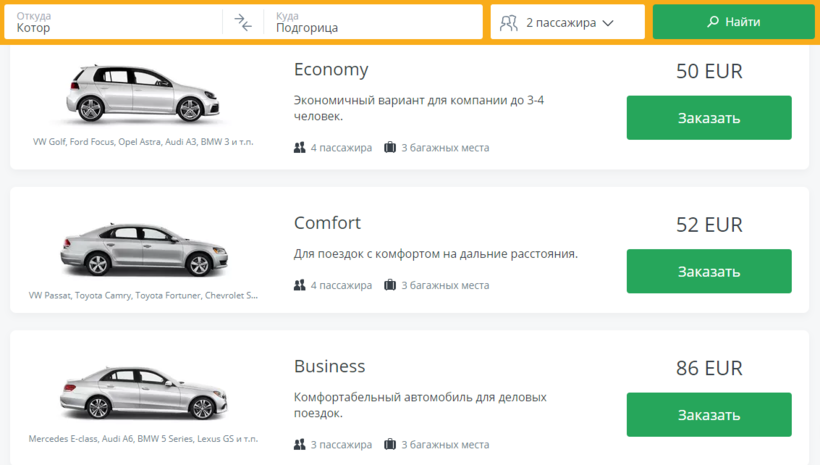This screenshot has height=465, width=820.
Task: Expand the 2 пассажира dropdown chevron
Action: coord(608,23)
